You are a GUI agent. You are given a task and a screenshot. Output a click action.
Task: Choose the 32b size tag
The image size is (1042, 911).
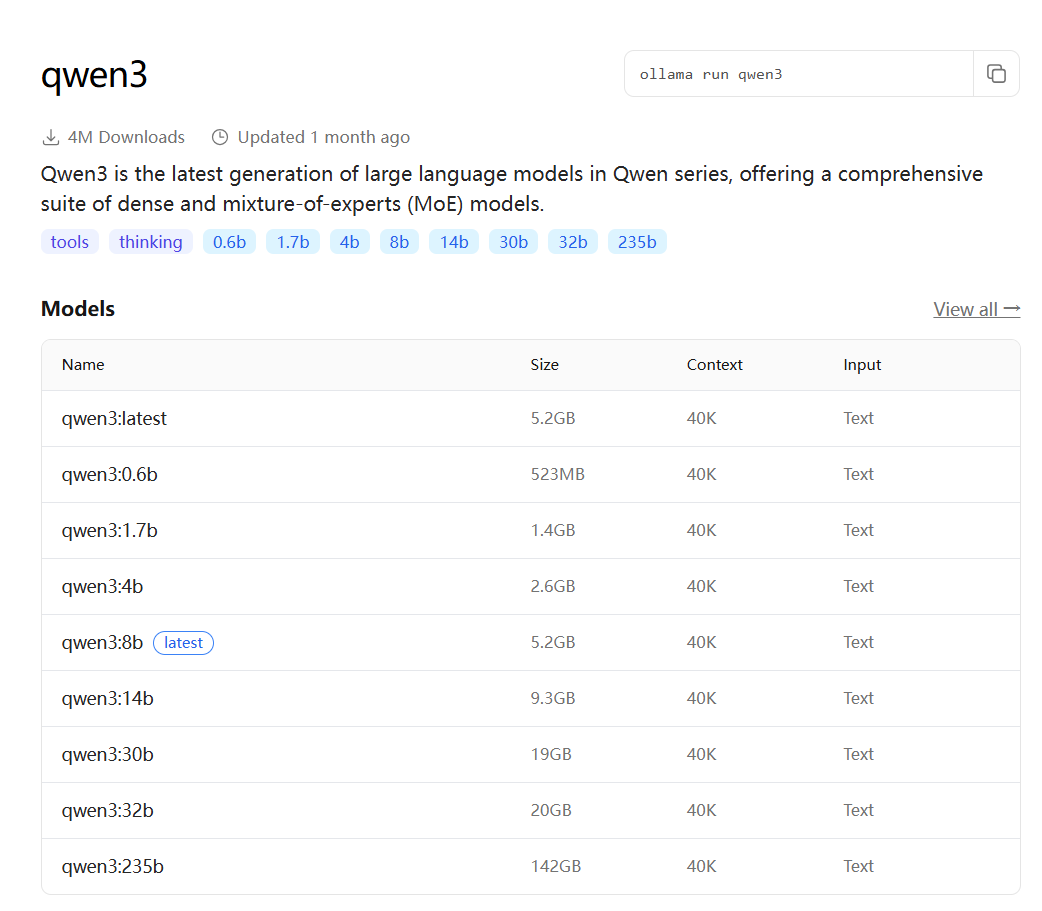pos(573,242)
